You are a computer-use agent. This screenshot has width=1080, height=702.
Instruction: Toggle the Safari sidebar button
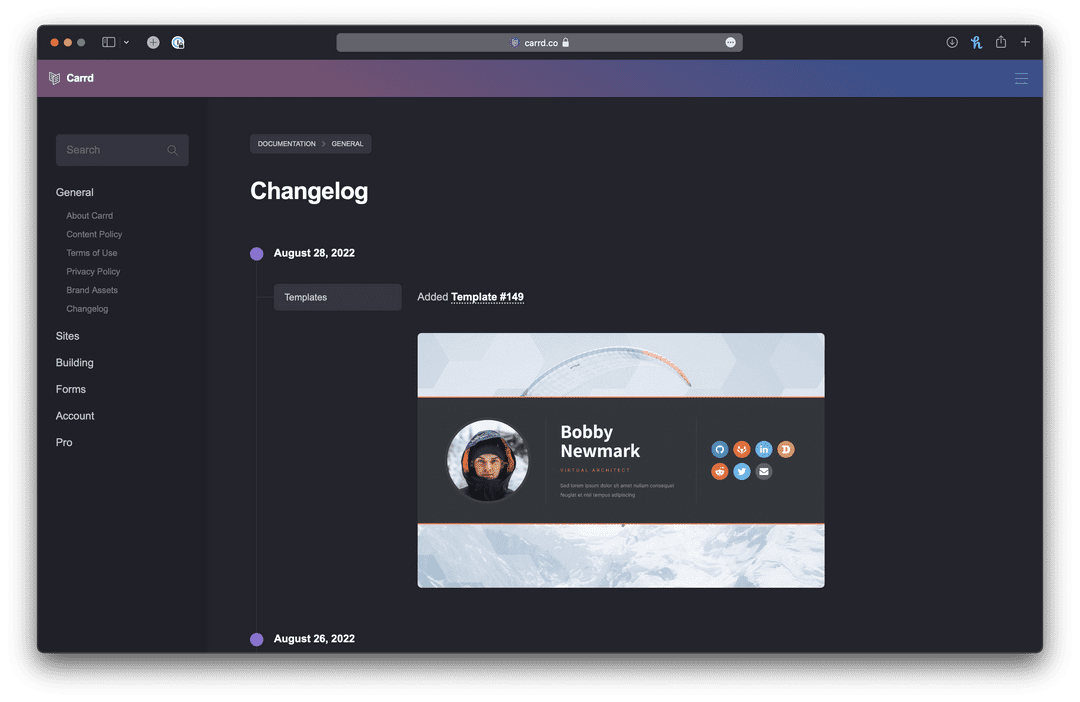109,42
